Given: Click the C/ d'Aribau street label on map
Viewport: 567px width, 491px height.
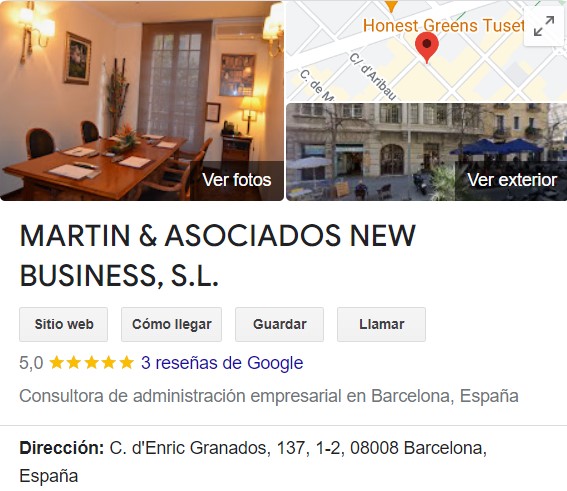Looking at the screenshot, I should coord(373,77).
